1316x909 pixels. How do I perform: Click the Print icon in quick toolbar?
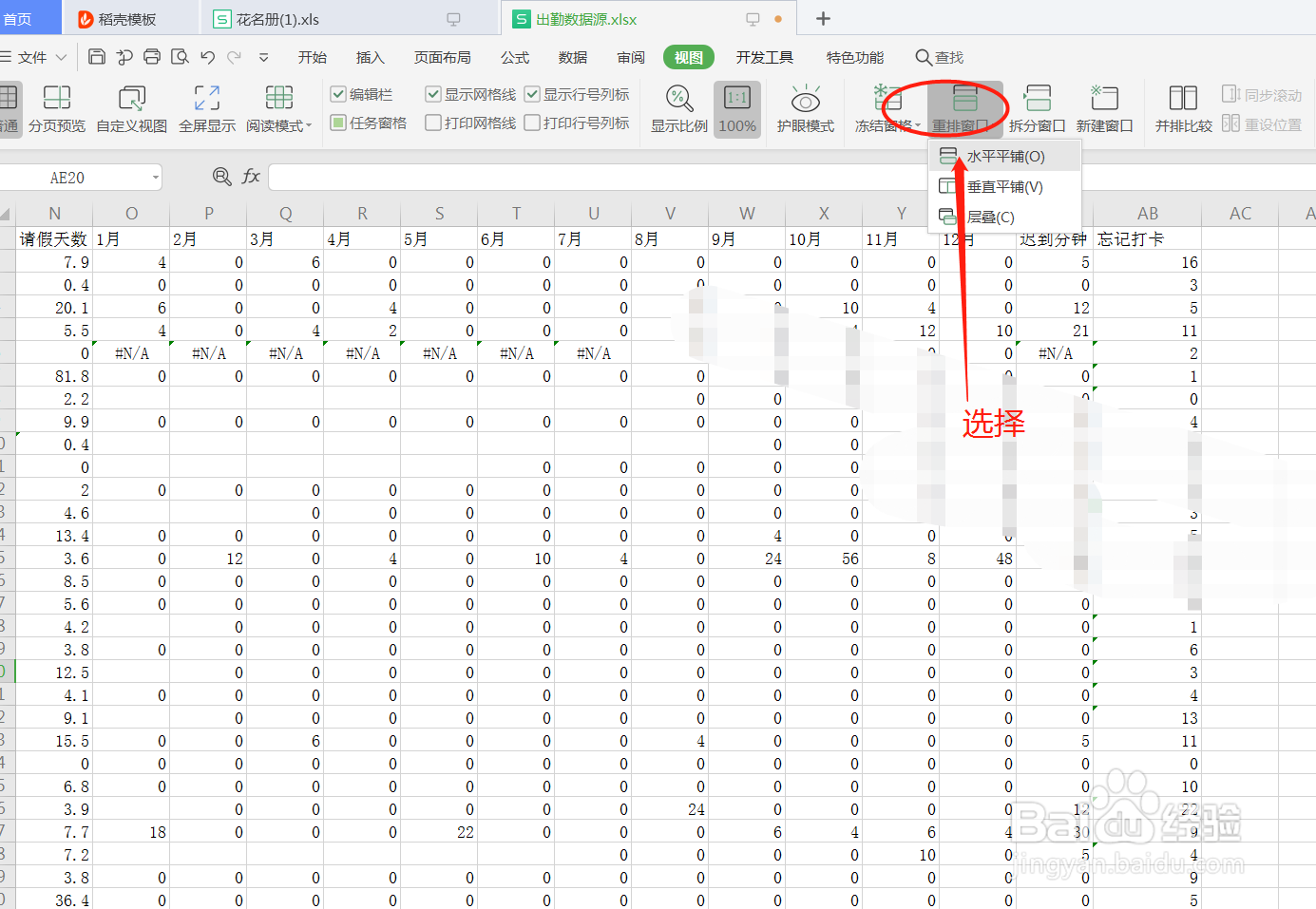coord(152,57)
